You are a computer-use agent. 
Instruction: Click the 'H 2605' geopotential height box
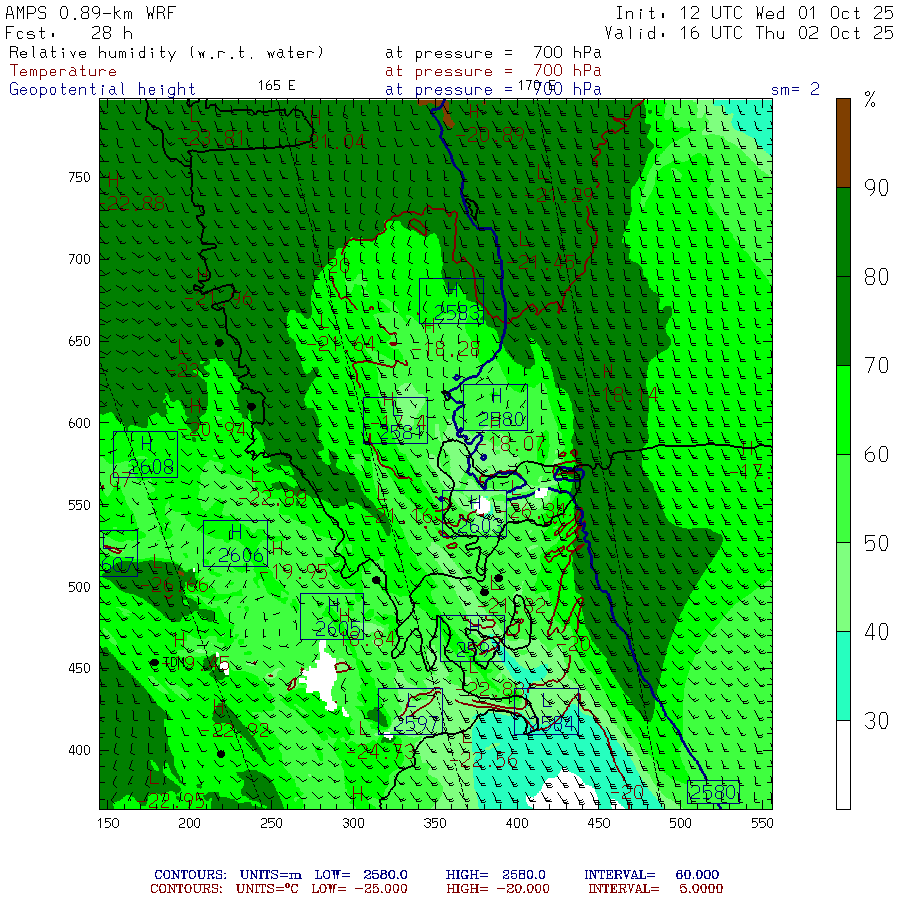coord(332,616)
